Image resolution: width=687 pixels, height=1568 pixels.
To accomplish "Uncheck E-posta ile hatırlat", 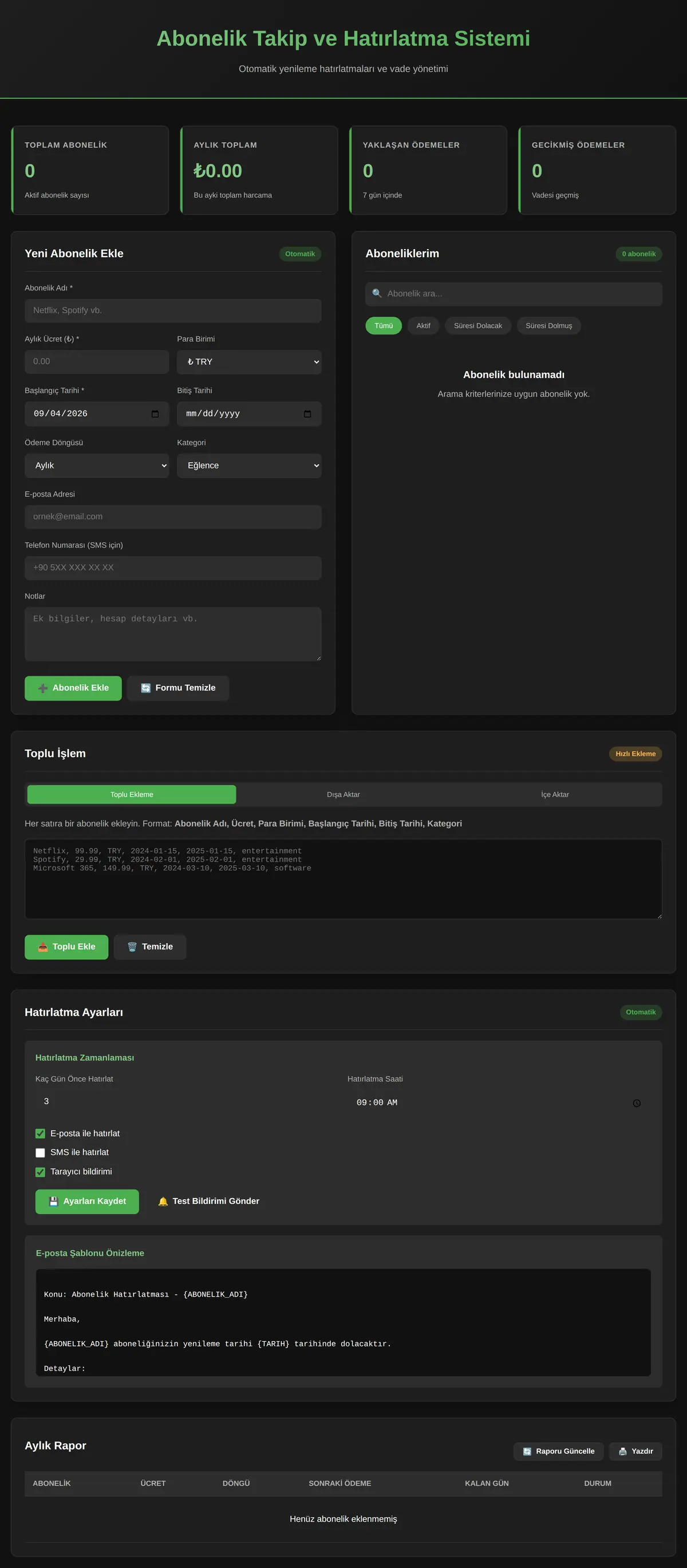I will 40,1133.
